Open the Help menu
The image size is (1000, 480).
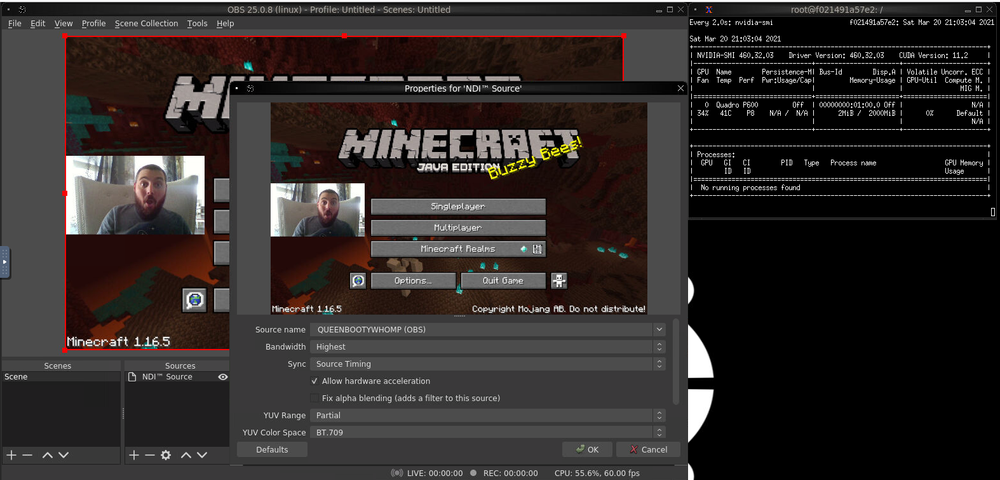click(x=225, y=23)
